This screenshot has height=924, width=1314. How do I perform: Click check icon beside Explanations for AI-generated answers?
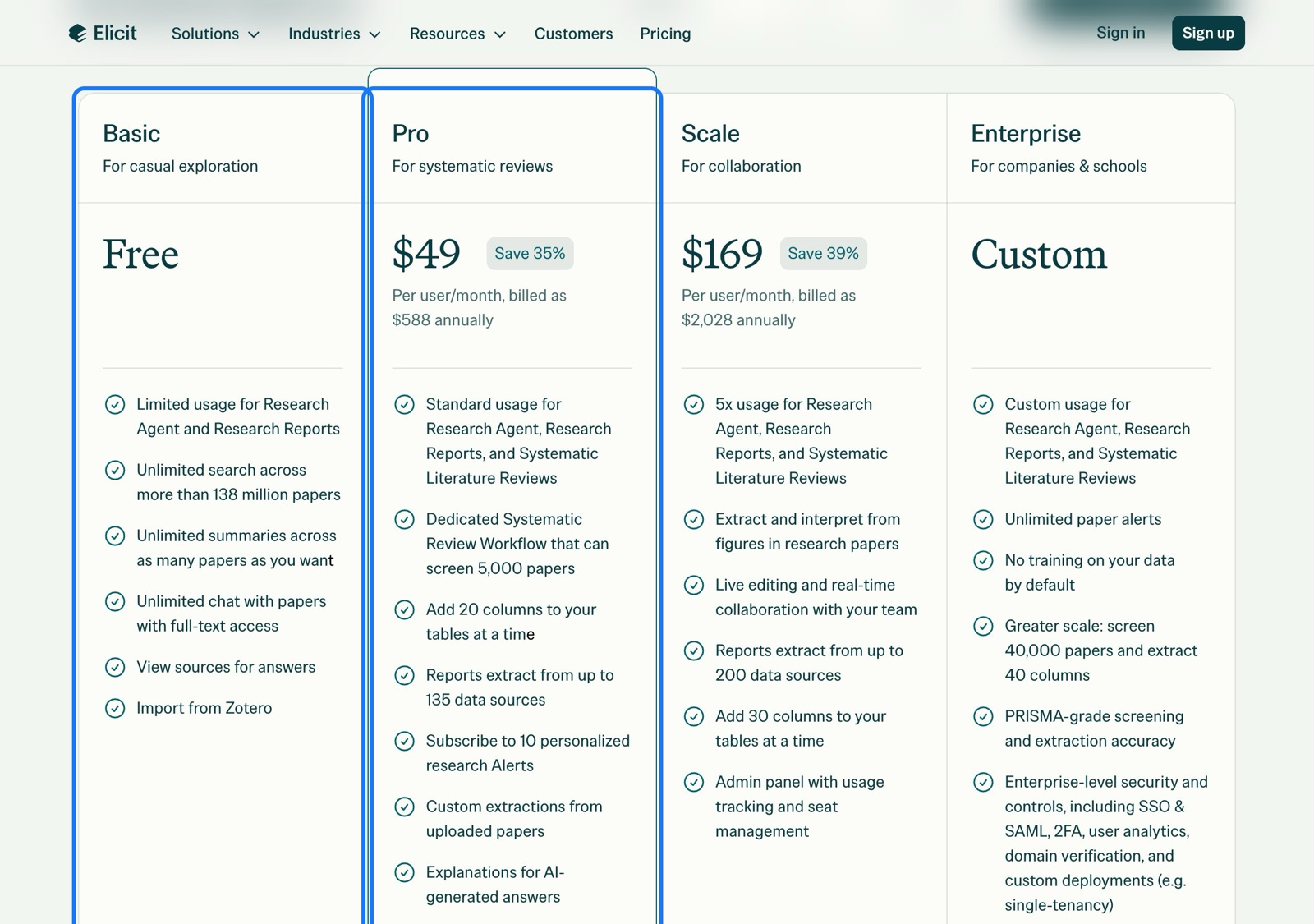[x=404, y=872]
